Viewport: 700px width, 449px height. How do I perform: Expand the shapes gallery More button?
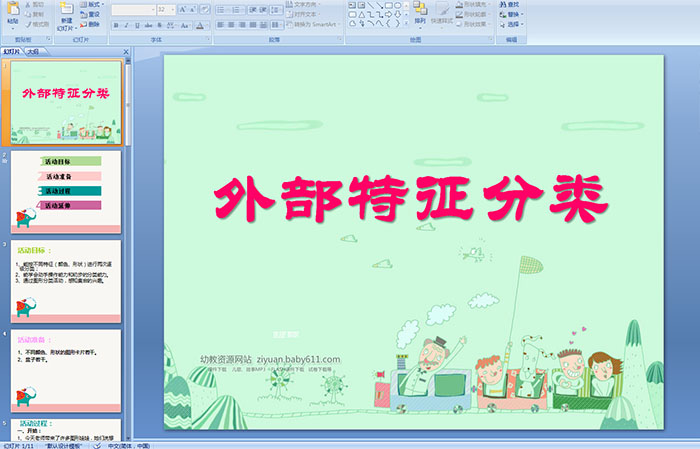406,24
